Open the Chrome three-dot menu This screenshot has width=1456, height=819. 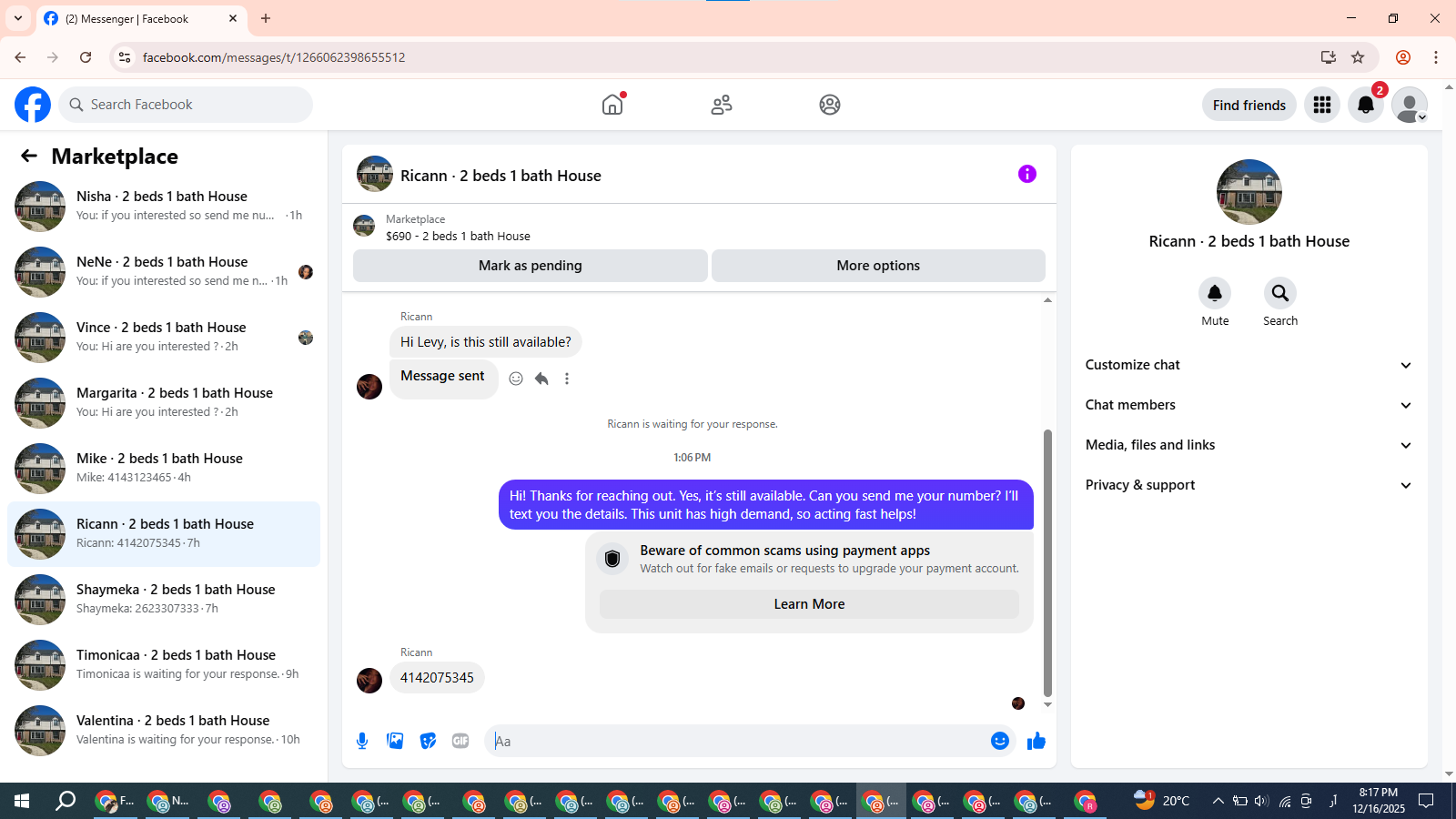pyautogui.click(x=1436, y=57)
